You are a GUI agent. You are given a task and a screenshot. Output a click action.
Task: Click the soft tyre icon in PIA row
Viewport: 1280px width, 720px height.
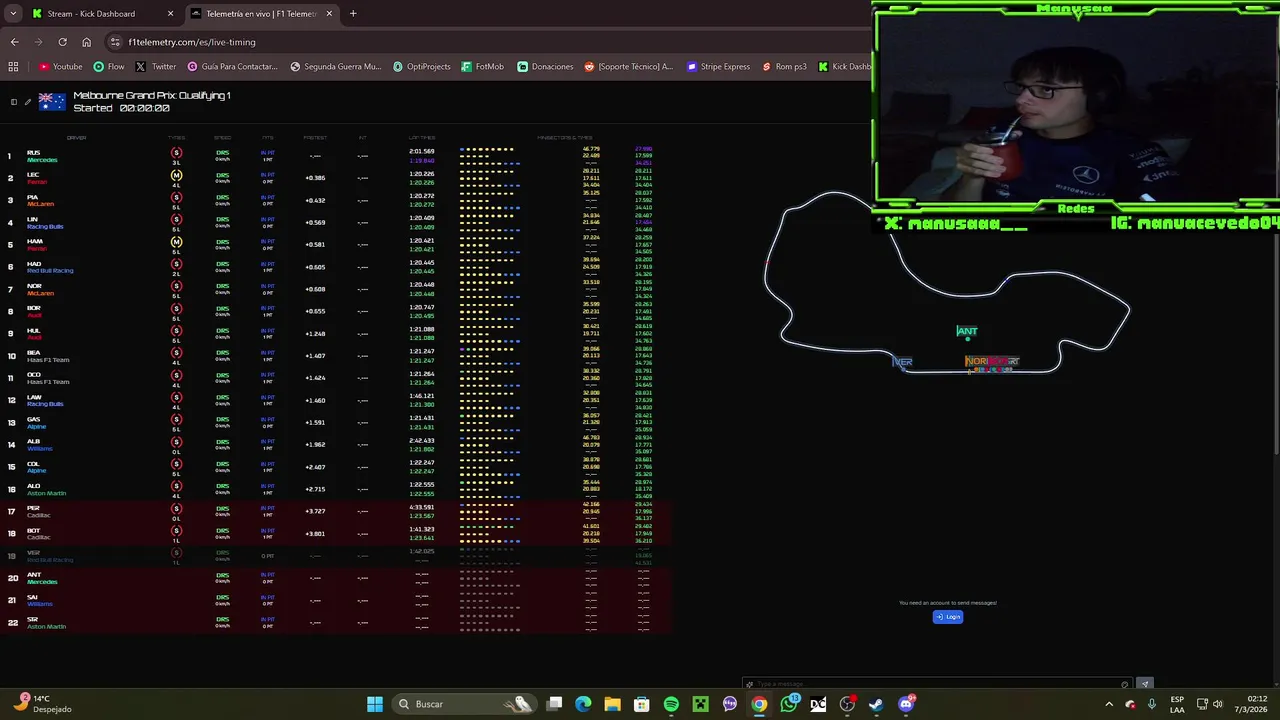pyautogui.click(x=176, y=197)
